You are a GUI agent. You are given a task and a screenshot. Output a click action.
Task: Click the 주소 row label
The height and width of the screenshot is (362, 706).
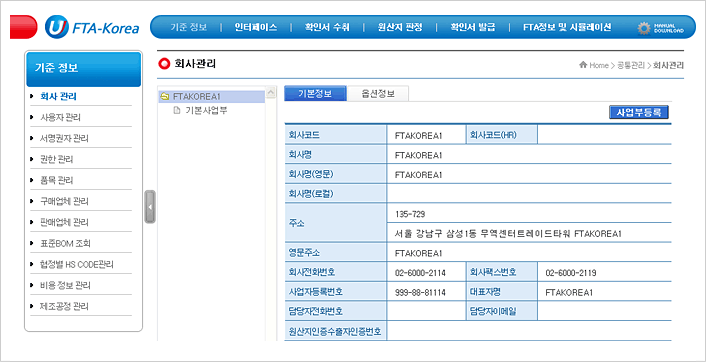296,223
